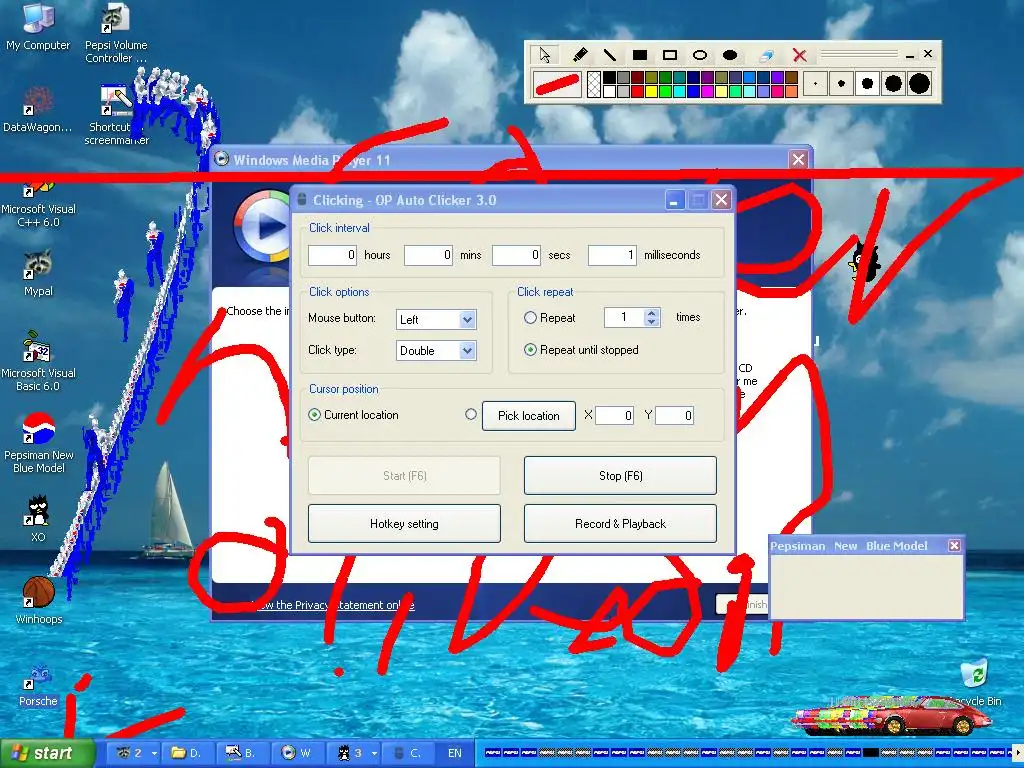Viewport: 1024px width, 768px height.
Task: Increase repeat times with up arrow
Action: [651, 313]
